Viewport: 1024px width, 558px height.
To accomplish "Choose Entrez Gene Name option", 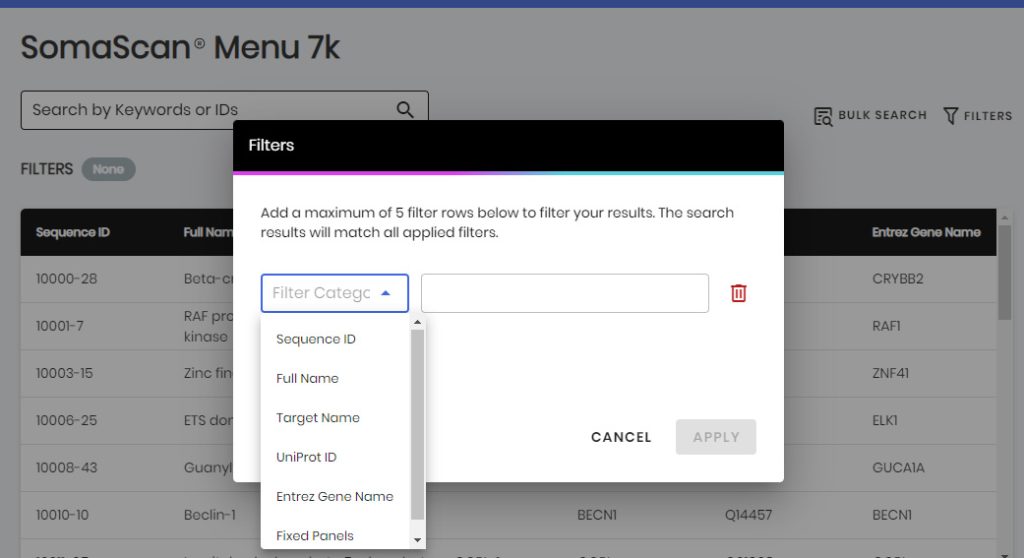I will pos(336,496).
